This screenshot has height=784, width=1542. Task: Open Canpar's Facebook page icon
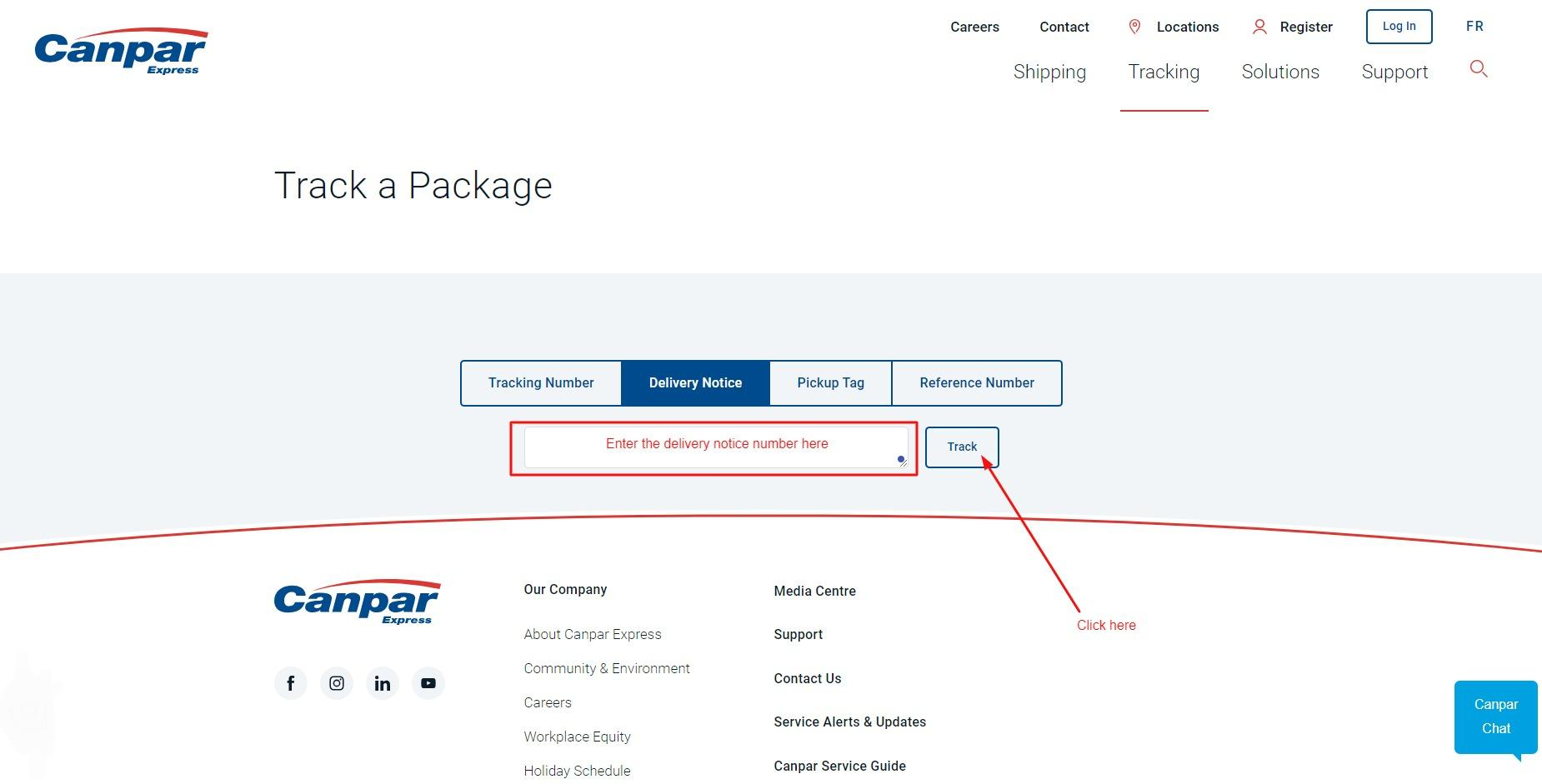(291, 683)
